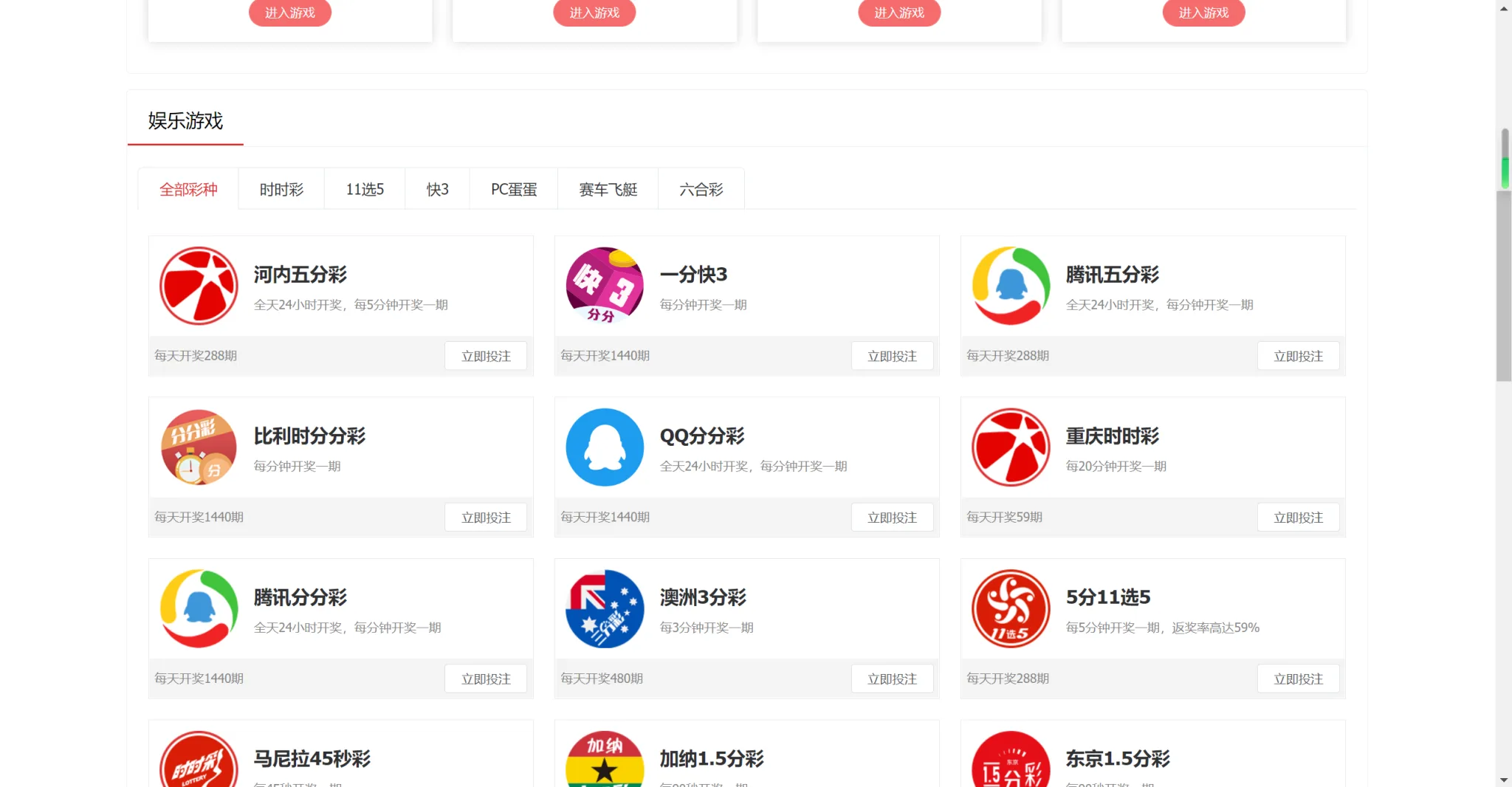Click the 重庆时时彩 red star icon
Screen dimensions: 1512x787
pyautogui.click(x=1011, y=447)
